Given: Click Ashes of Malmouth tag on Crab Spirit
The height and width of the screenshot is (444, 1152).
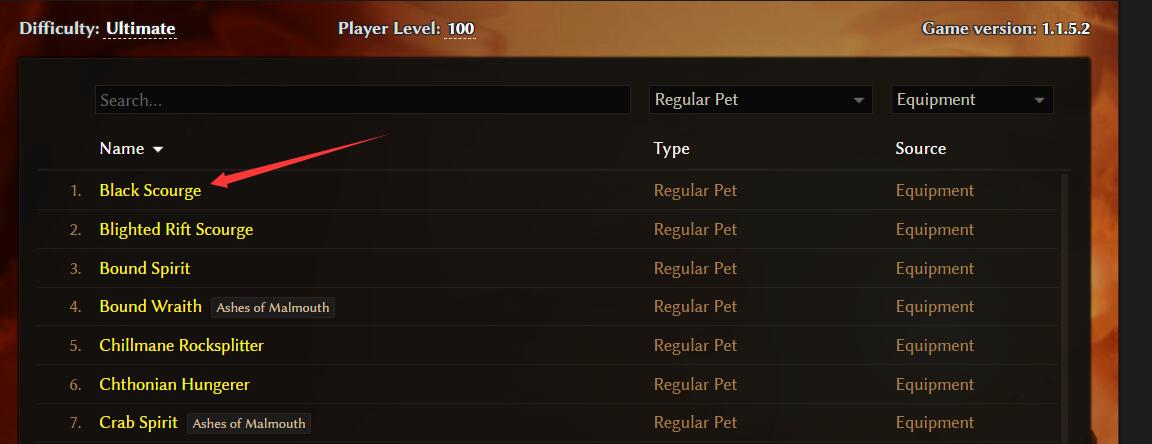Looking at the screenshot, I should pyautogui.click(x=249, y=423).
